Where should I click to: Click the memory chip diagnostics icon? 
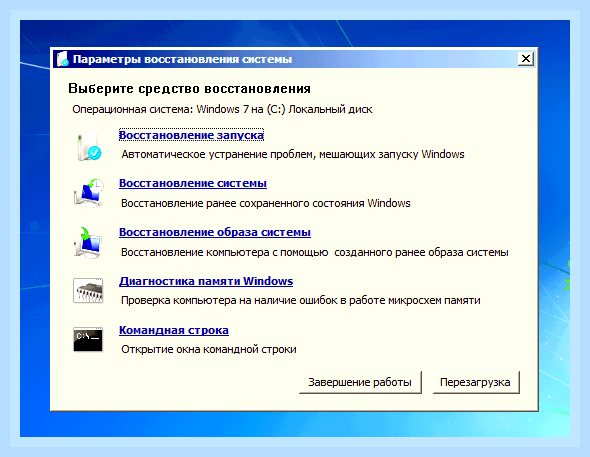pyautogui.click(x=88, y=290)
